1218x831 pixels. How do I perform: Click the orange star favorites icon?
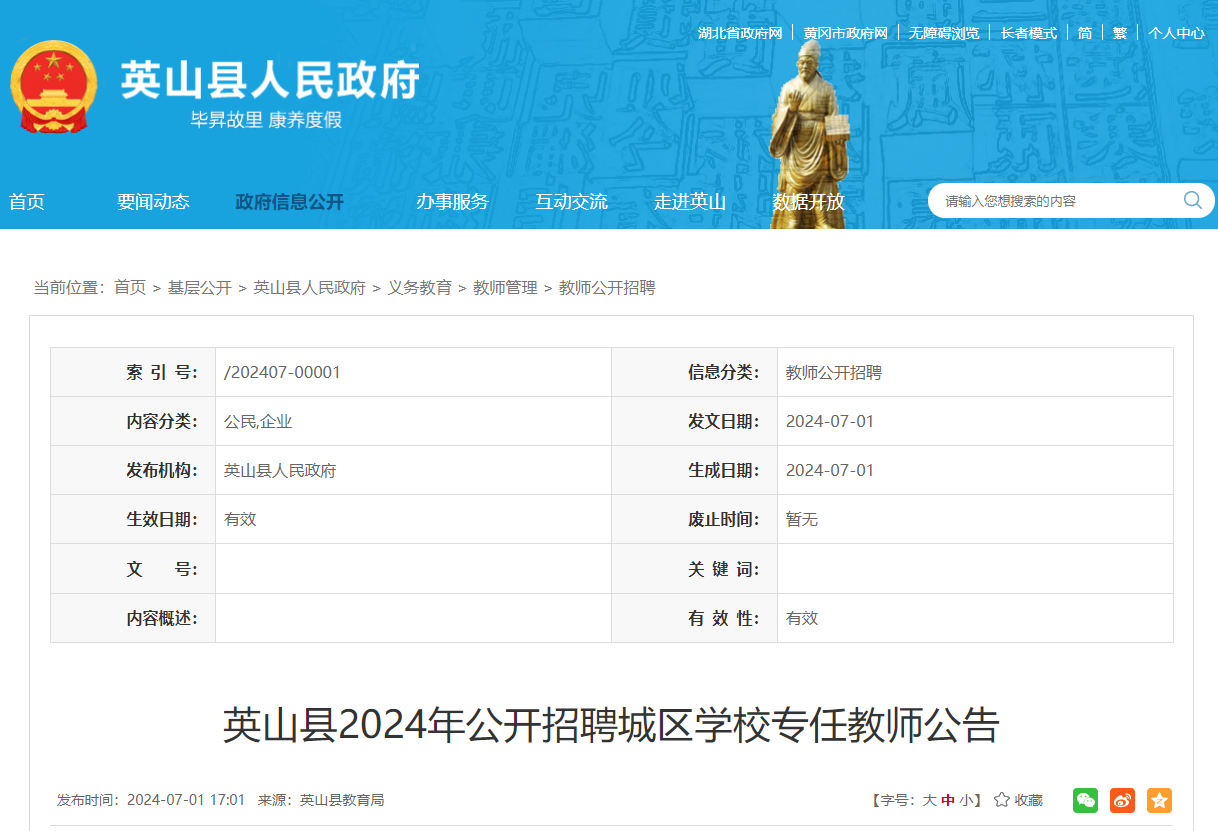point(1159,800)
